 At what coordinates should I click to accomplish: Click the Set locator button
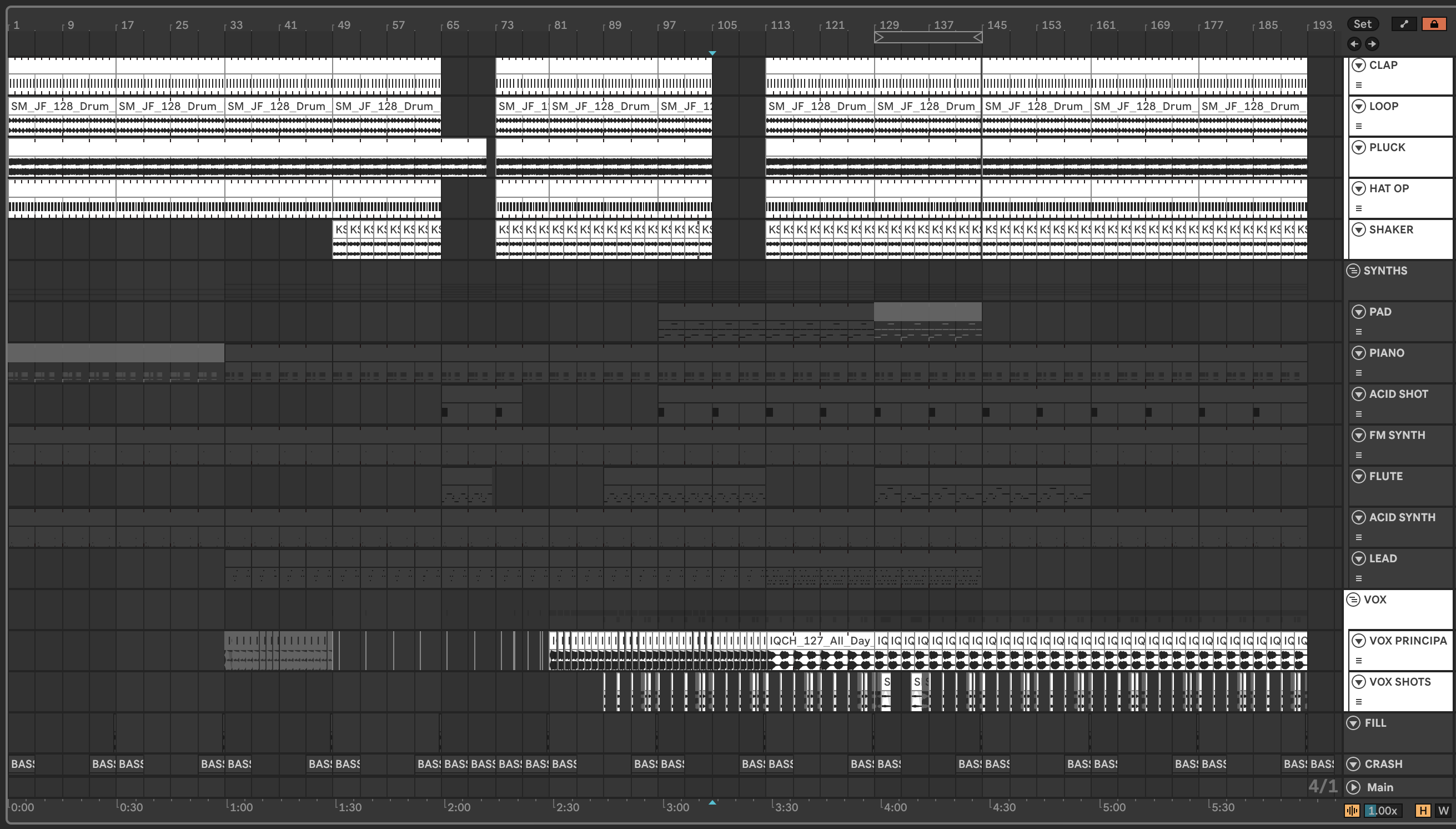(x=1362, y=24)
